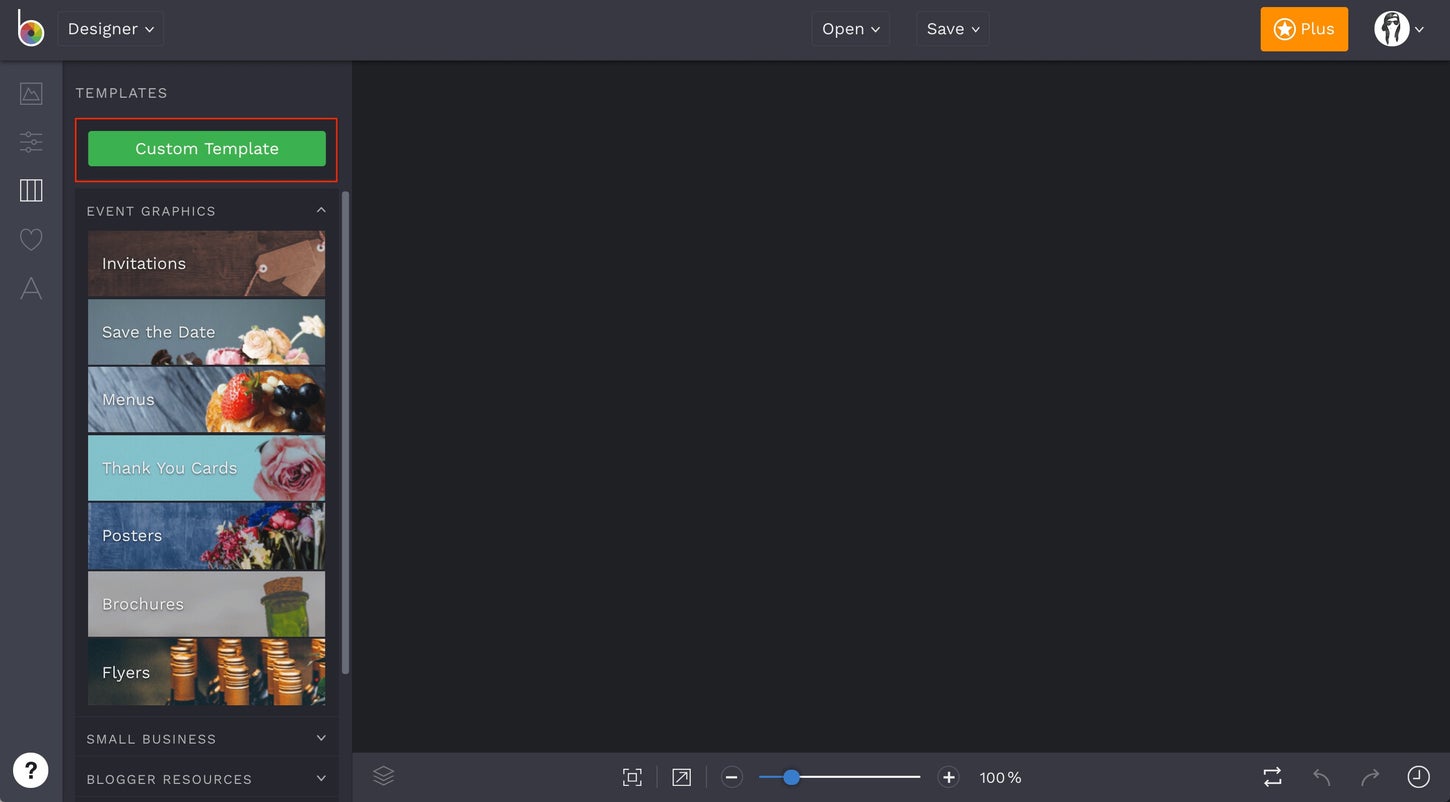The height and width of the screenshot is (802, 1450).
Task: Open the Save dropdown menu
Action: point(951,26)
